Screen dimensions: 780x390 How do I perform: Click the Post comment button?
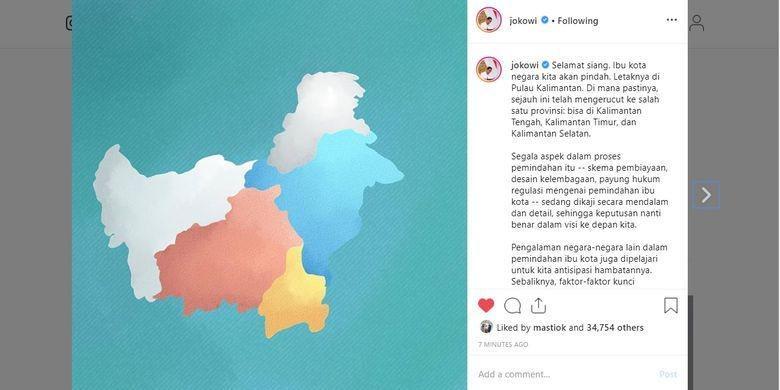(668, 374)
